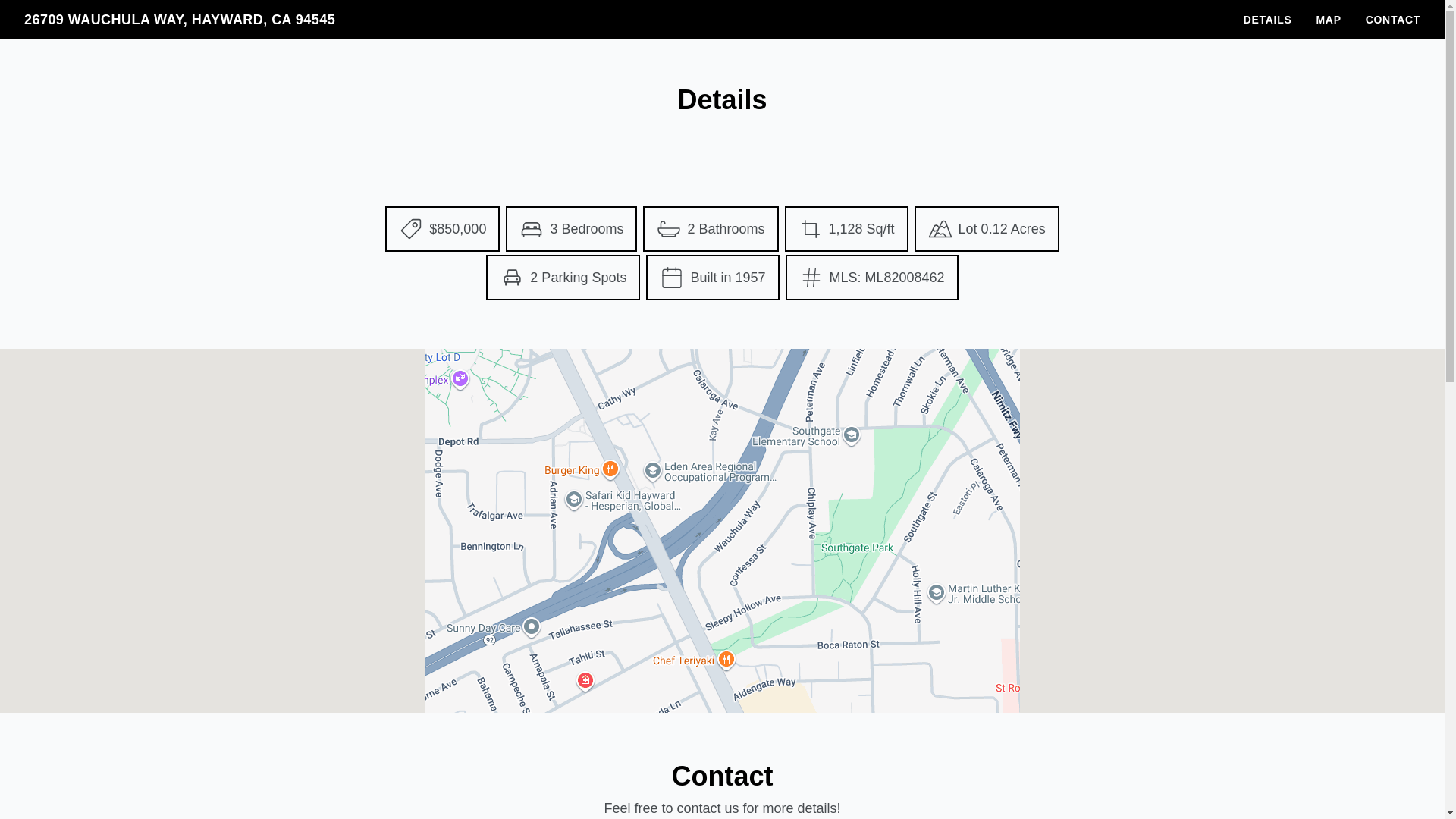Click the 3 Bedrooms text
This screenshot has width=1456, height=819.
tap(587, 229)
